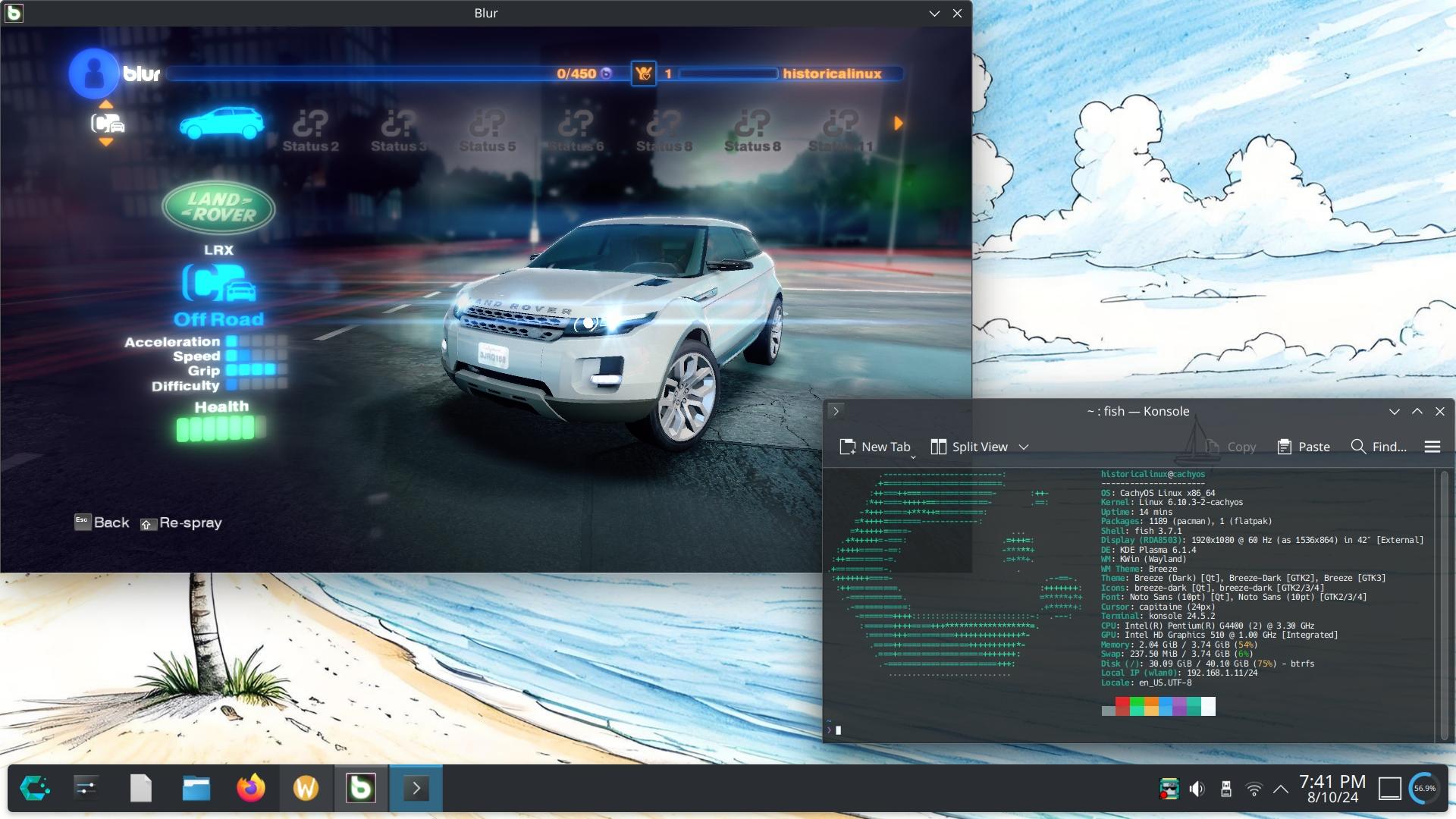Click the leftmost system tray icon beside volume
The height and width of the screenshot is (819, 1456).
pyautogui.click(x=1169, y=789)
